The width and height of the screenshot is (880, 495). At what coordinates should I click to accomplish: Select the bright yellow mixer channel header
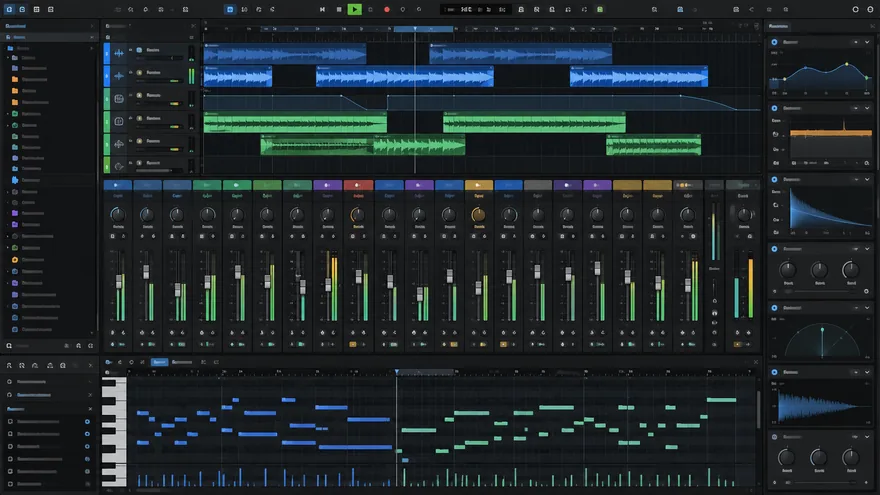point(479,185)
